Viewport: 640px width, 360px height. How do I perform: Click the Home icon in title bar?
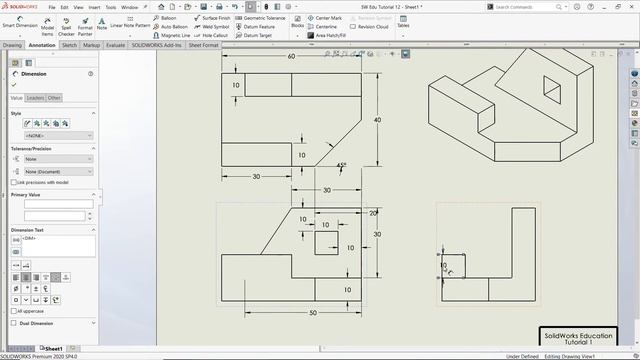point(161,7)
